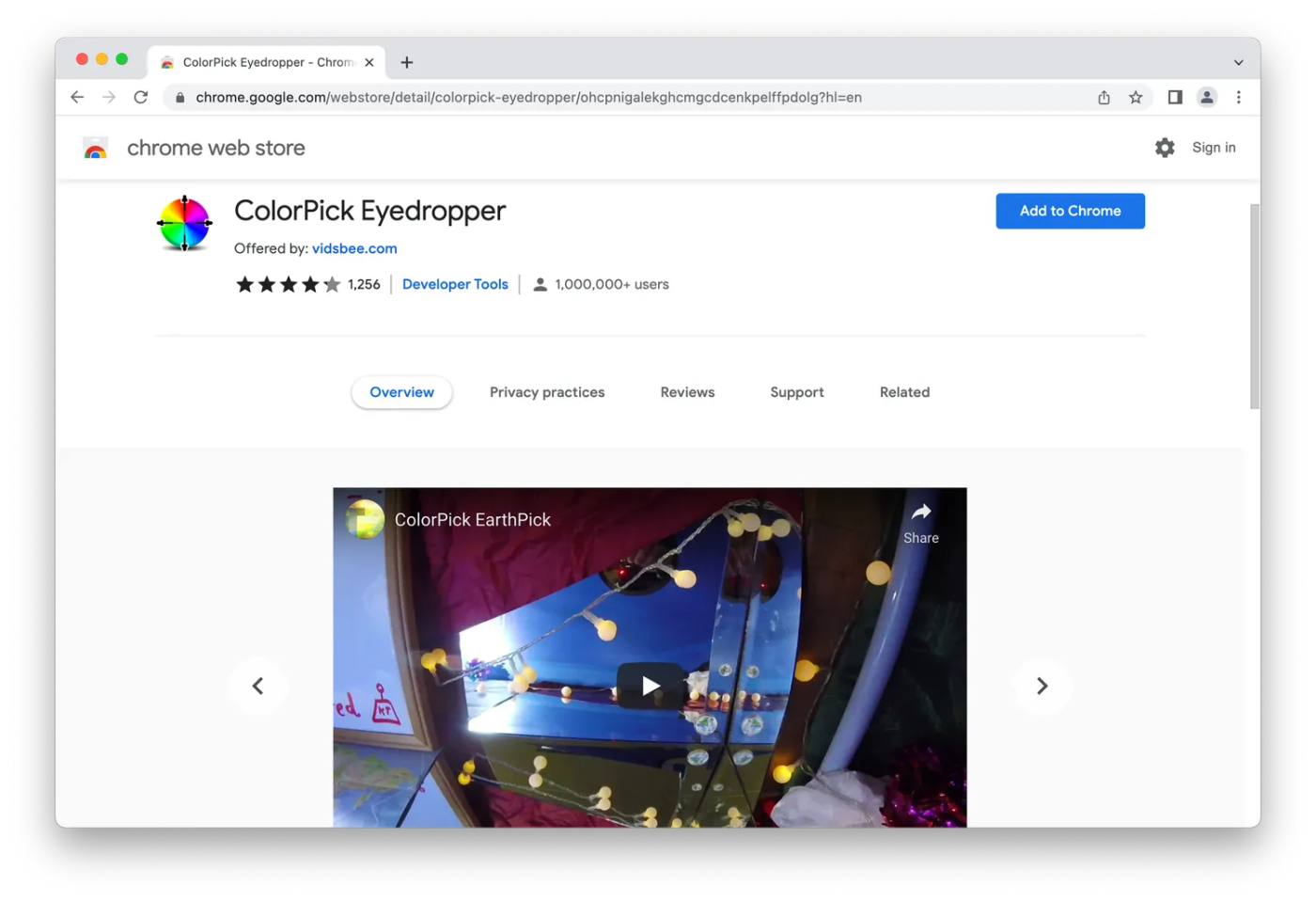
Task: Click the padlock icon in the address bar
Action: point(180,97)
